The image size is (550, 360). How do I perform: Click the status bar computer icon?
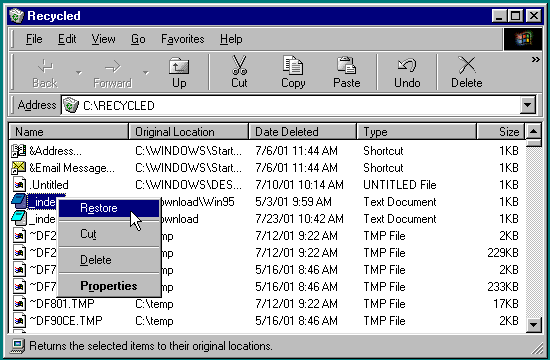click(18, 346)
